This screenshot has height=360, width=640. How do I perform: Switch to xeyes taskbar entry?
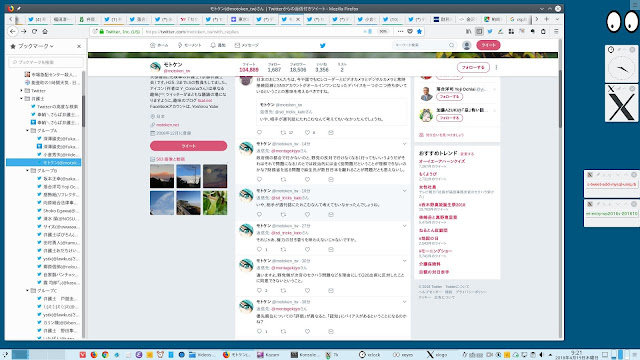tap(403, 355)
